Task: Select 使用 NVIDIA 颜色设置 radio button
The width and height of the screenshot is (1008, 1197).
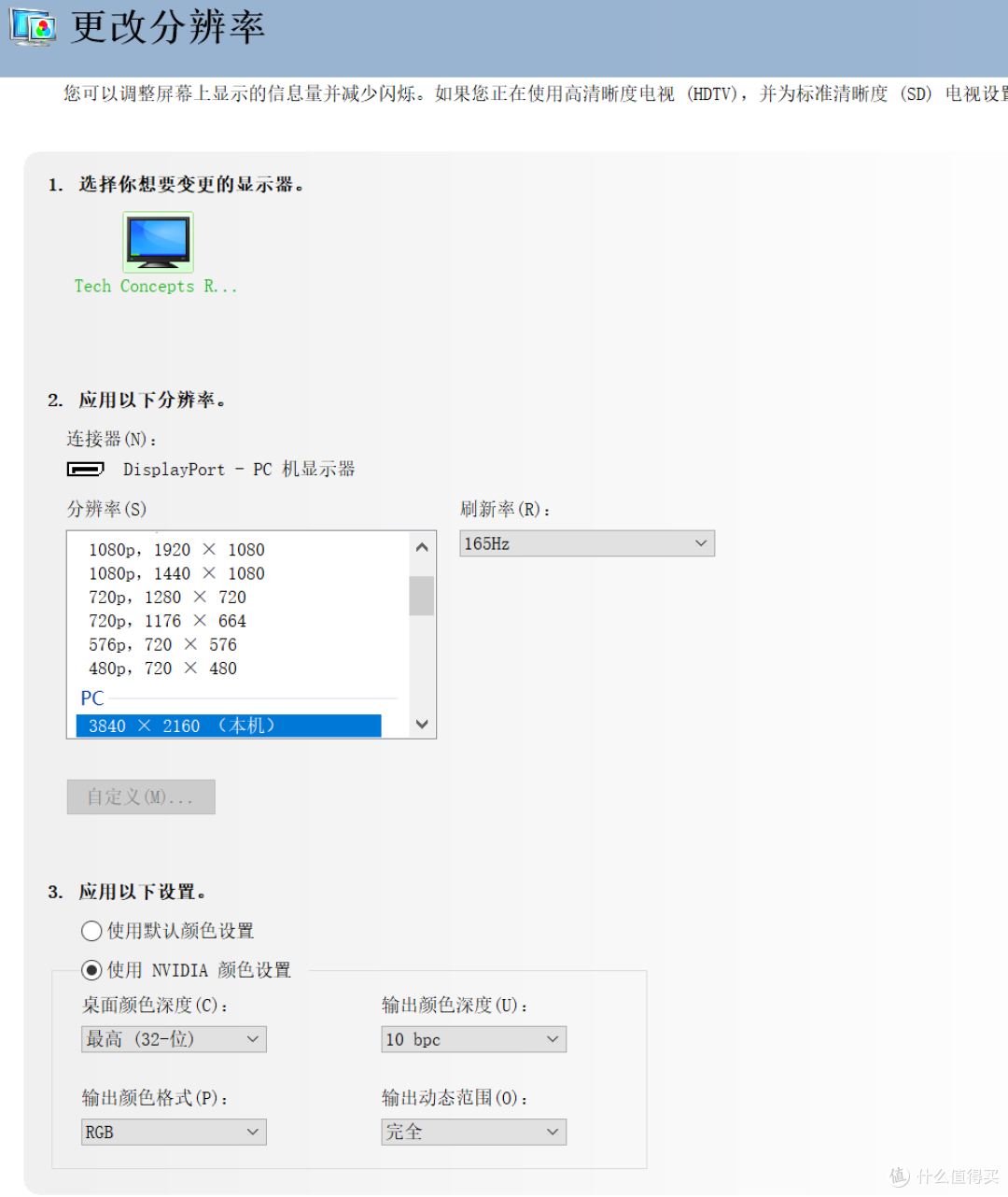Action: pyautogui.click(x=91, y=969)
